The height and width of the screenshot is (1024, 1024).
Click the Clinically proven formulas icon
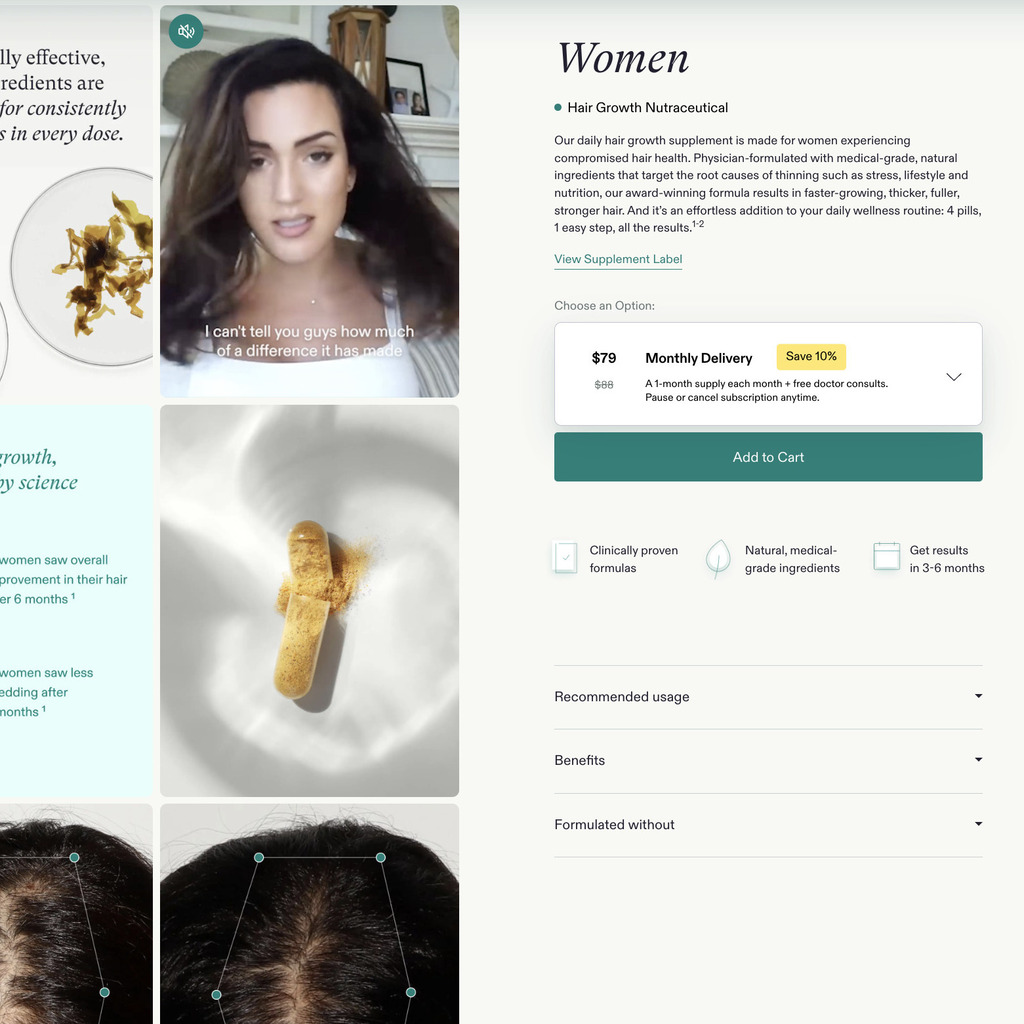click(x=566, y=558)
